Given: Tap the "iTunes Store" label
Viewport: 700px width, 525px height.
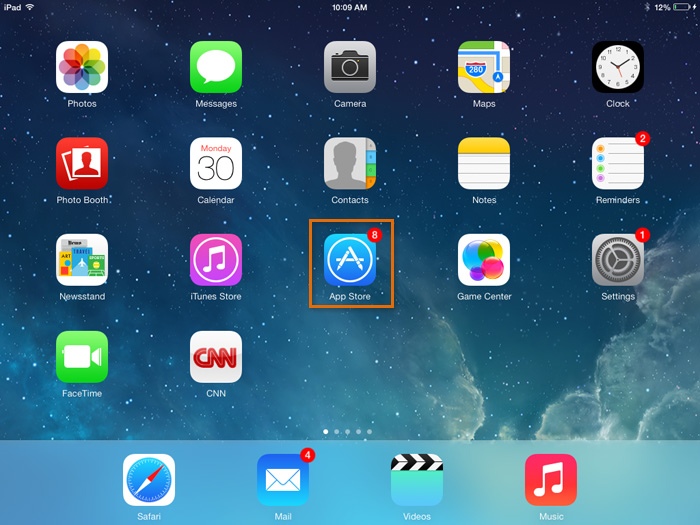Looking at the screenshot, I should pyautogui.click(x=216, y=296).
